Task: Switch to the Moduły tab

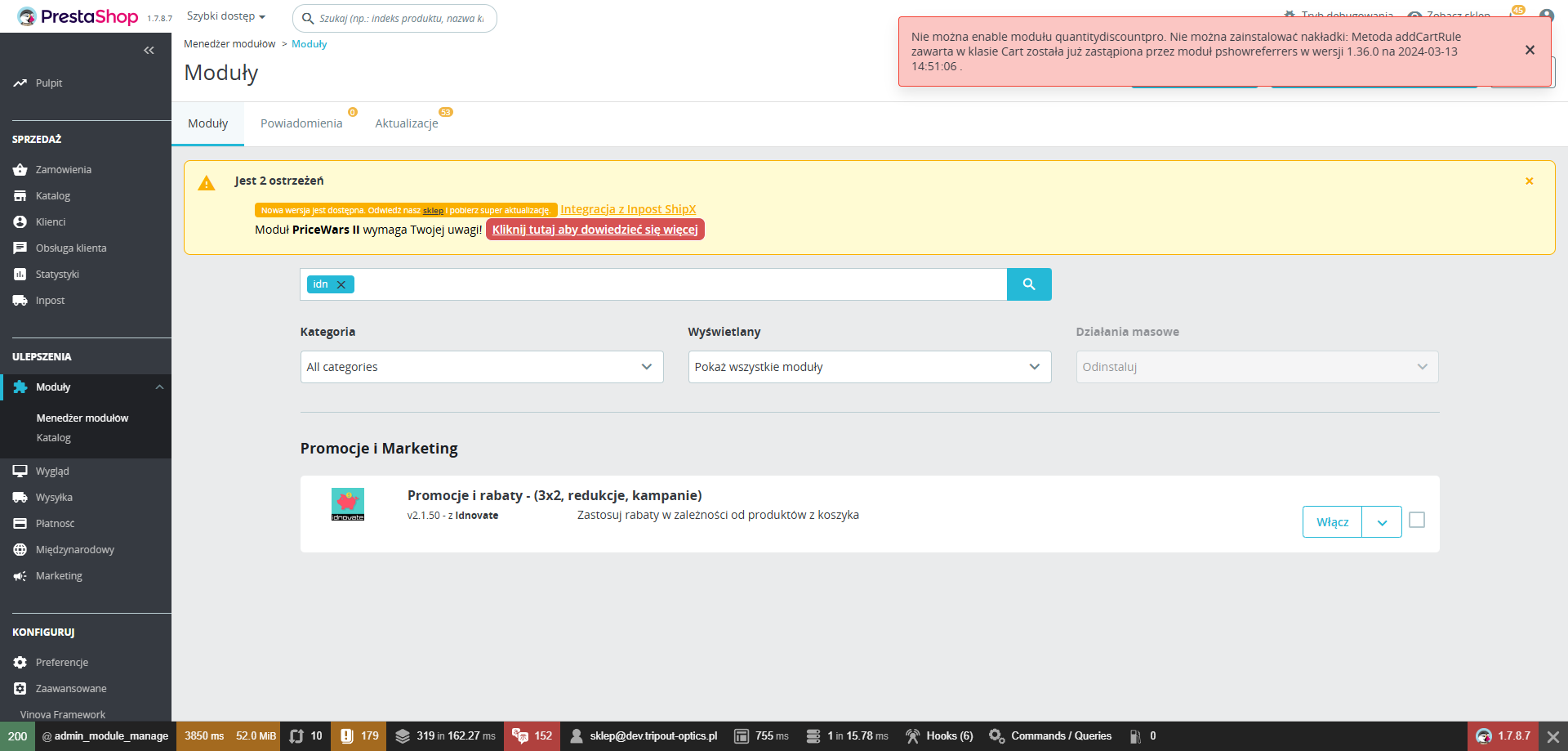Action: [207, 123]
